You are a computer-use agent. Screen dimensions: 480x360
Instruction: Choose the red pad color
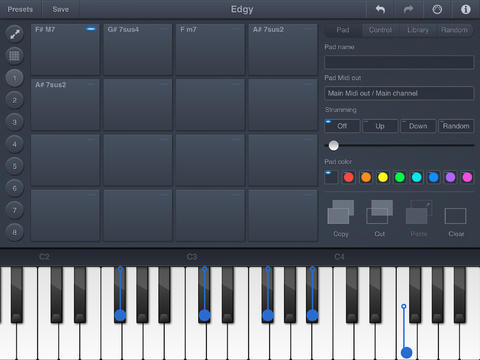pos(349,177)
